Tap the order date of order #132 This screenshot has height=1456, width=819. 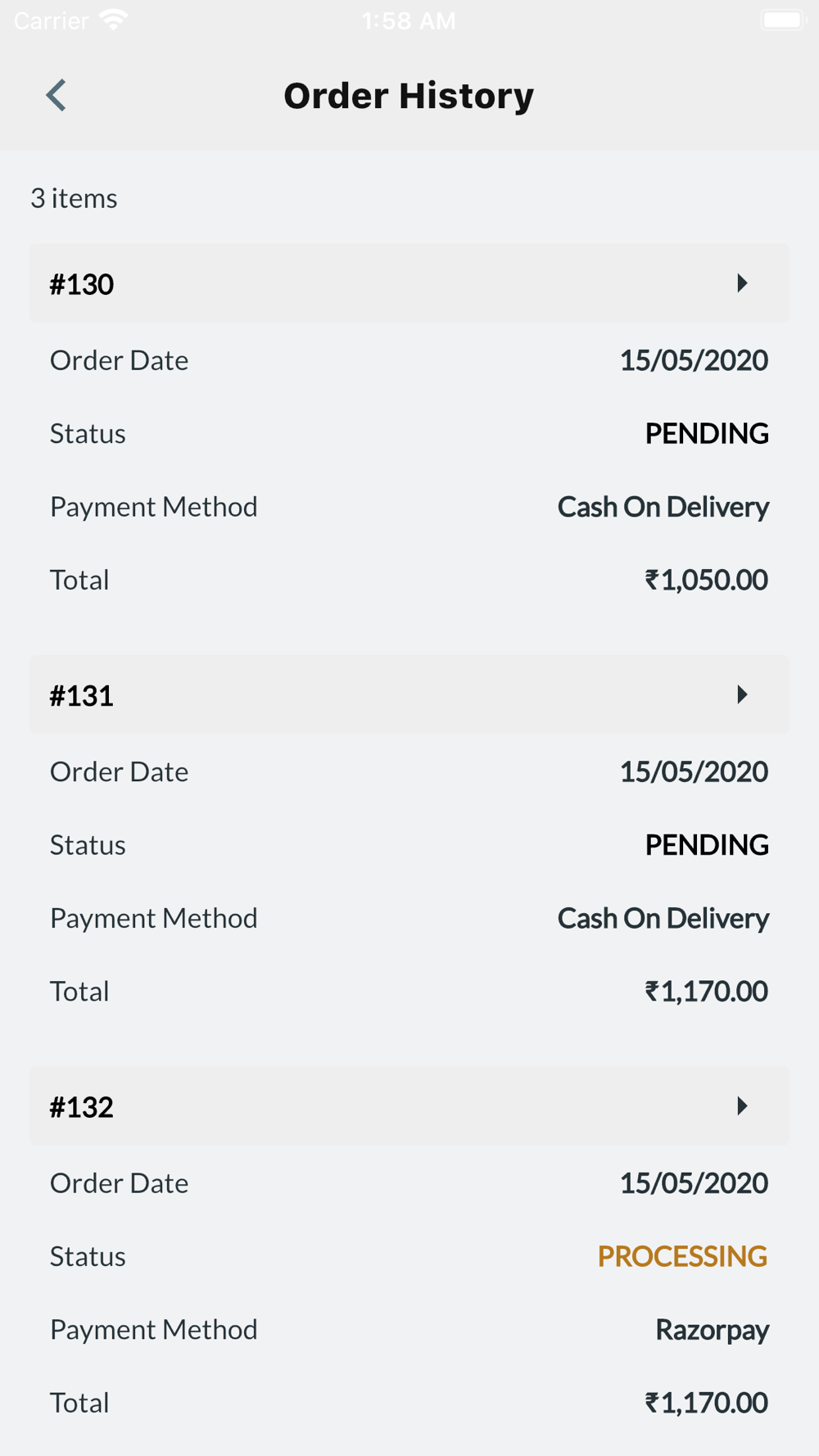[x=694, y=1182]
